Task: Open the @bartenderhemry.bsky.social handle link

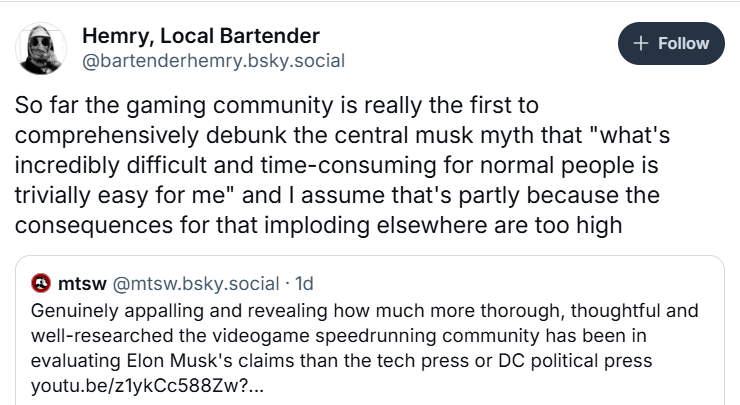Action: pos(212,61)
